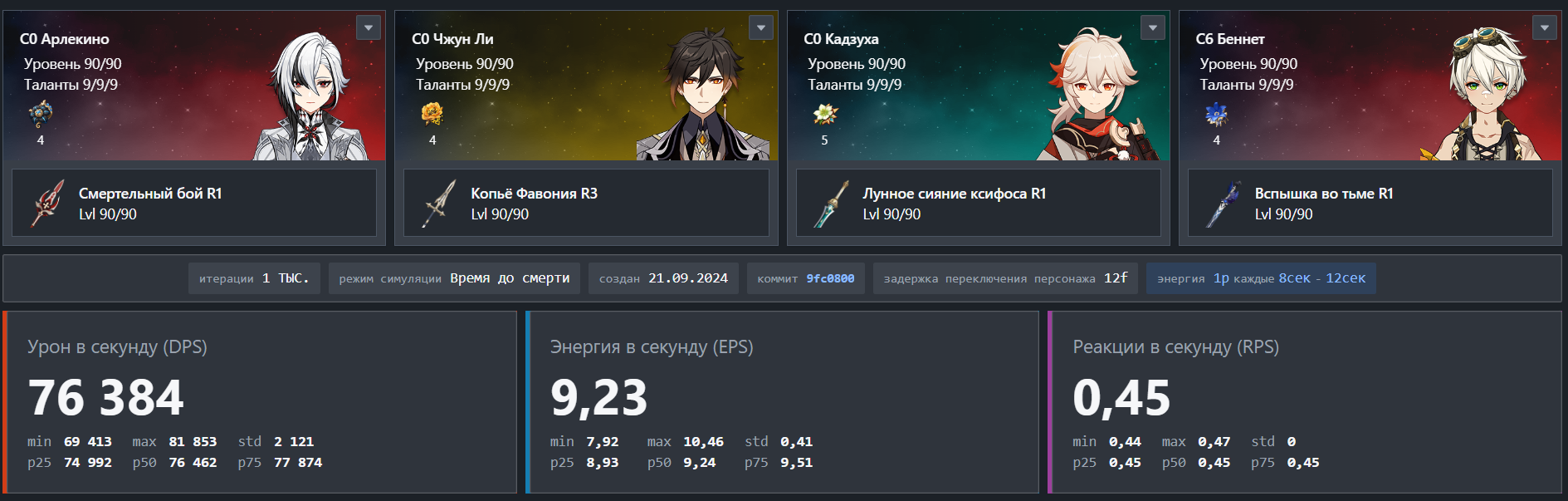Viewport: 1568px width, 501px height.
Task: Click the итерации 1 тыс. tag
Action: click(x=254, y=278)
